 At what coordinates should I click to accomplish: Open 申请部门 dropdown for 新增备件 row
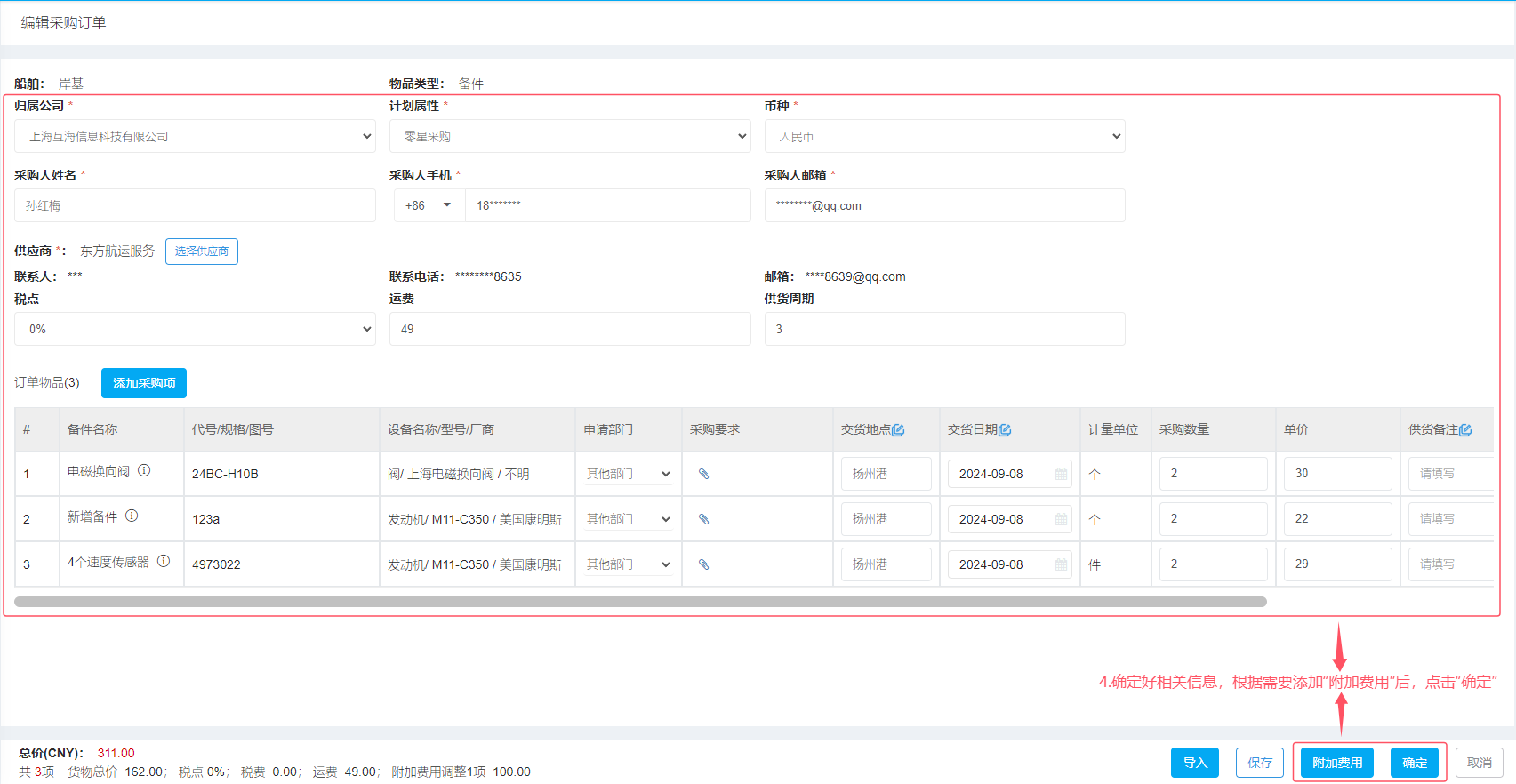[628, 519]
